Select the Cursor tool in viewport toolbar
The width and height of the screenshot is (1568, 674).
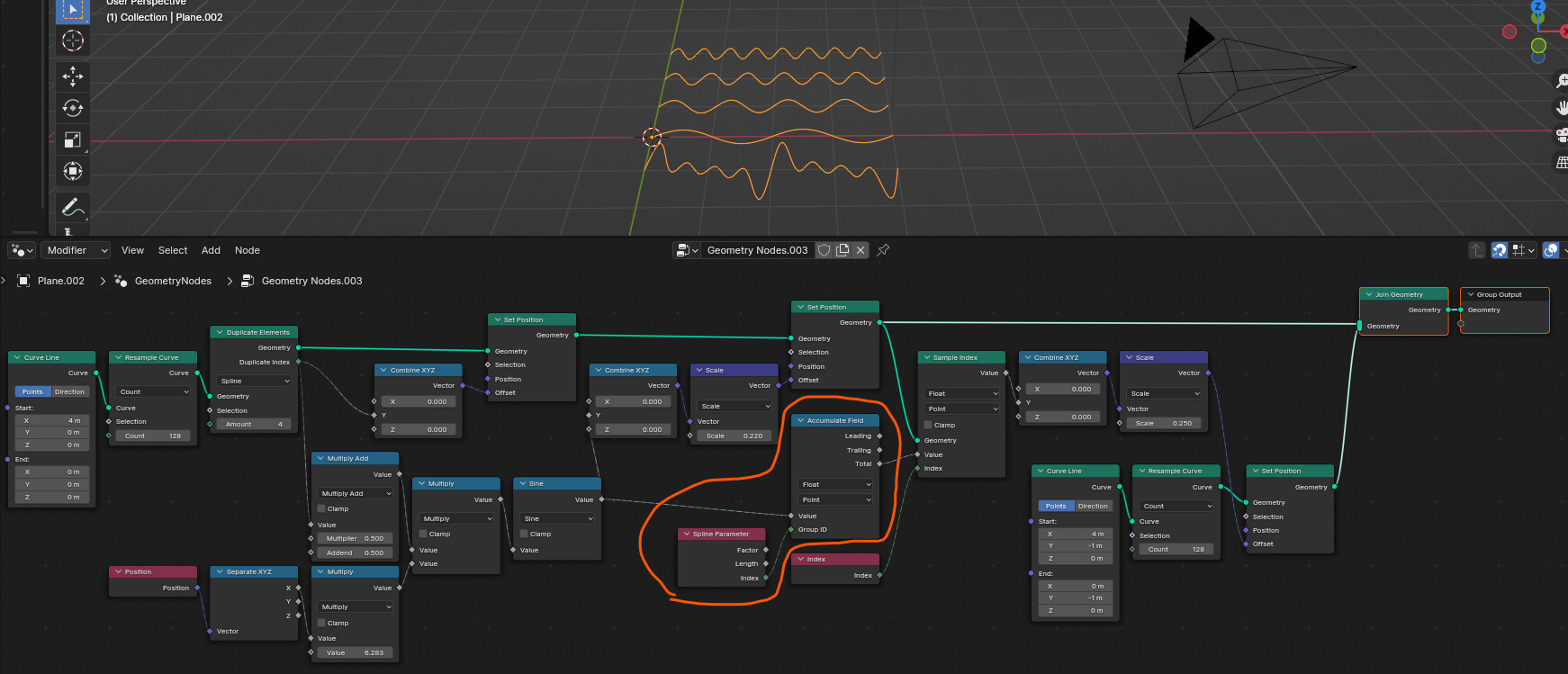[x=73, y=40]
